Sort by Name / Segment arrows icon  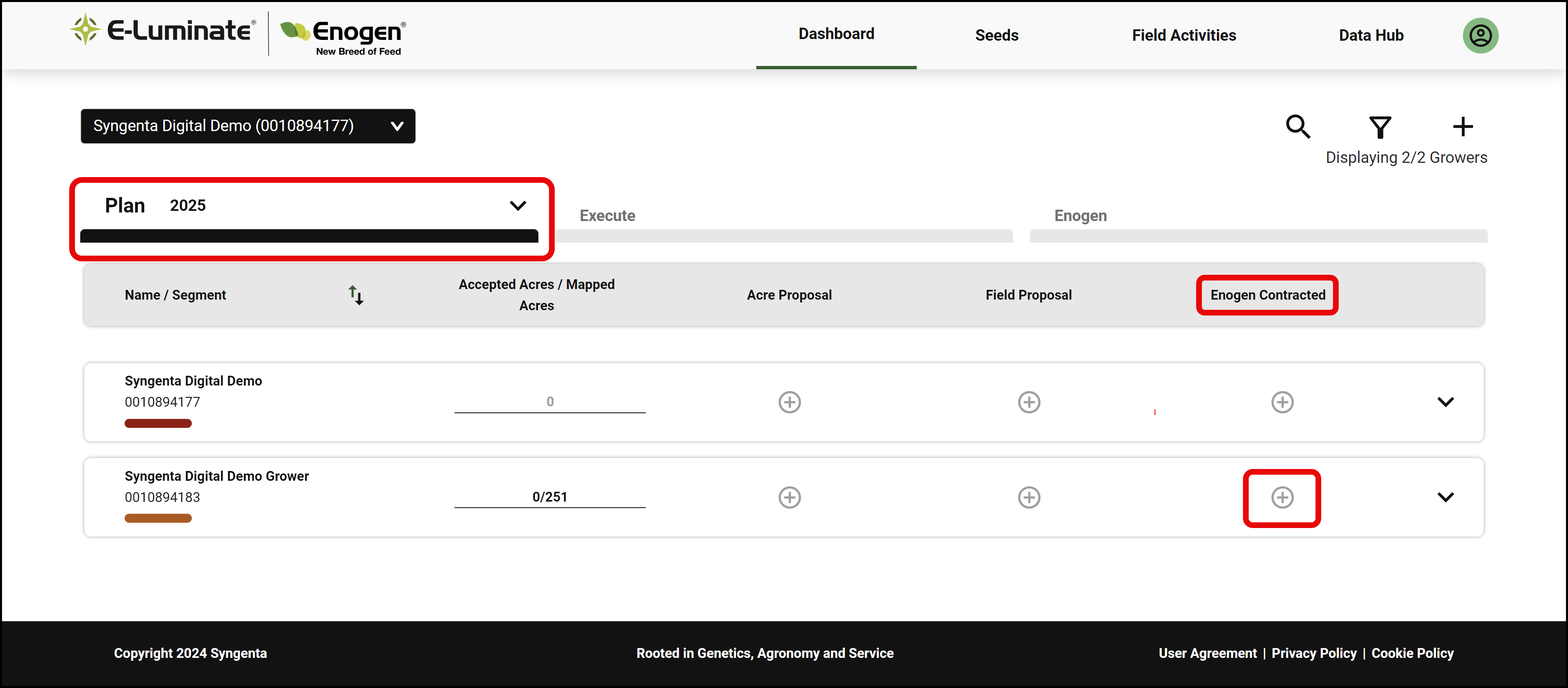(x=356, y=295)
